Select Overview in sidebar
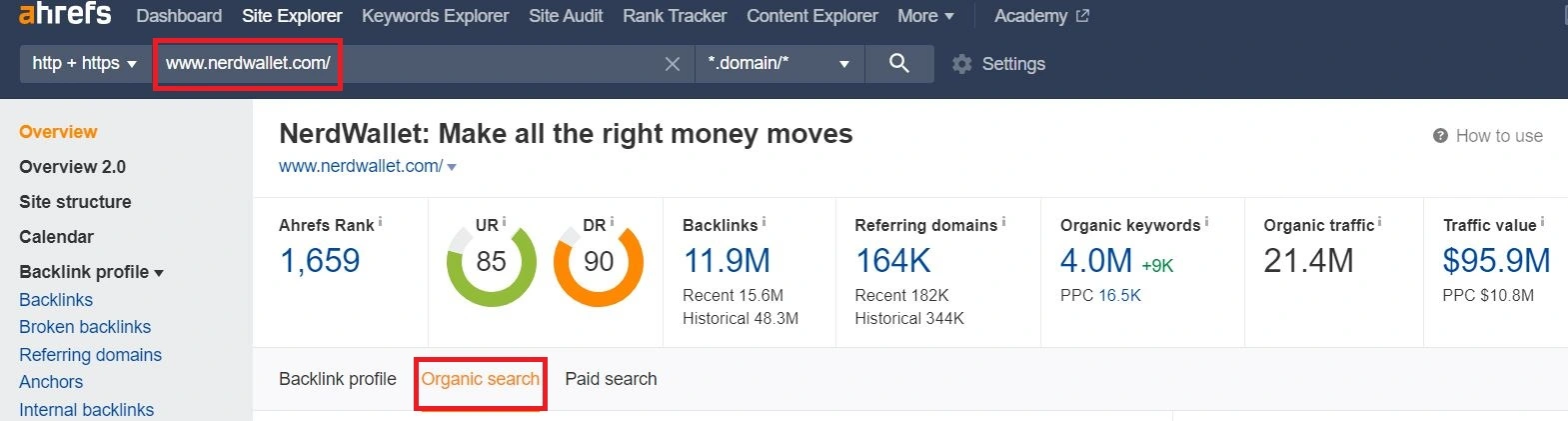Screen dimensions: 1568x421 click(x=58, y=132)
